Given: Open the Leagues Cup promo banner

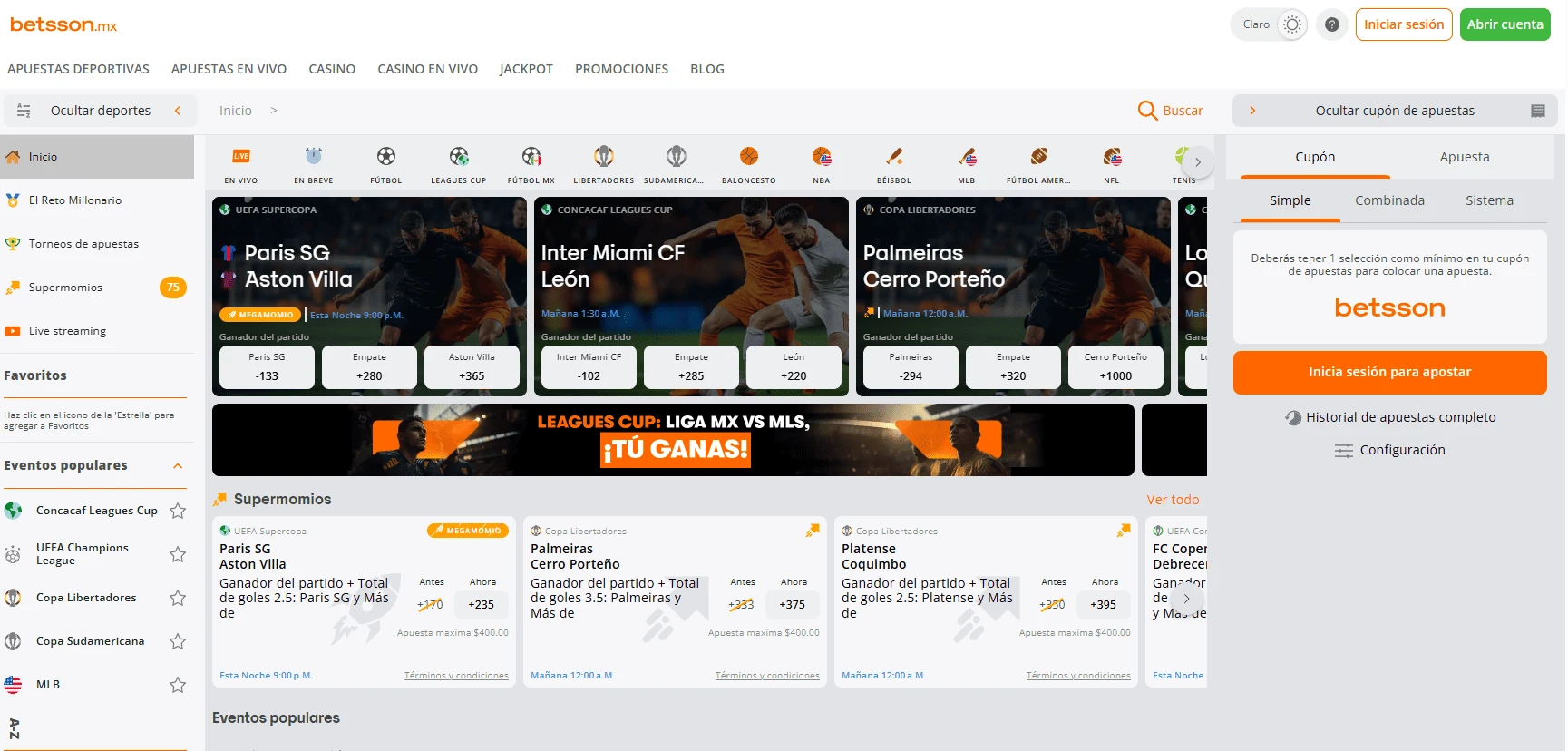Looking at the screenshot, I should coord(673,440).
